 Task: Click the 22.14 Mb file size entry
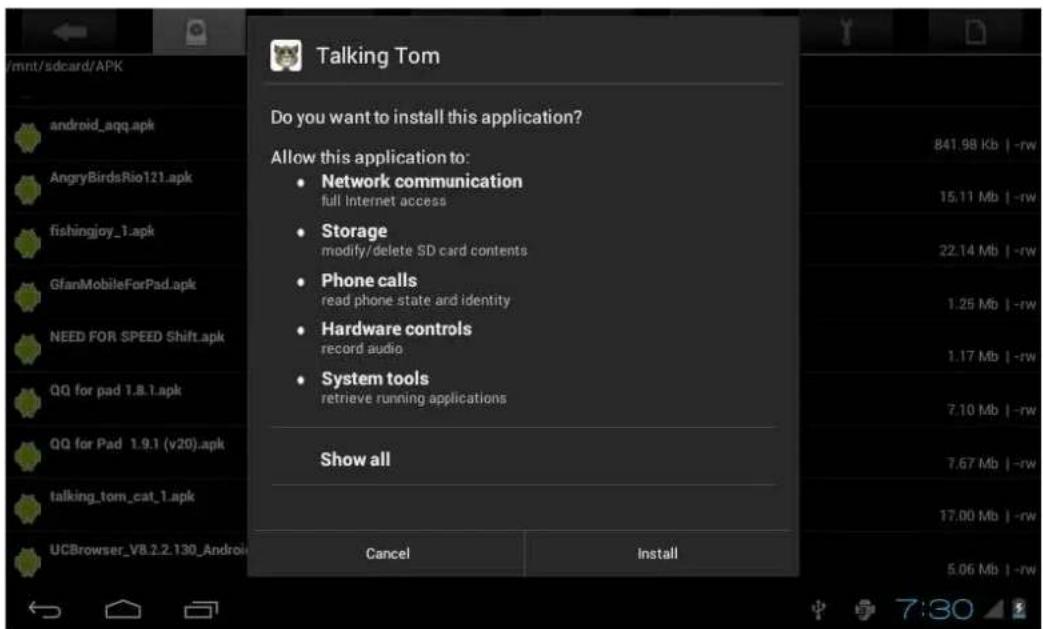point(968,250)
